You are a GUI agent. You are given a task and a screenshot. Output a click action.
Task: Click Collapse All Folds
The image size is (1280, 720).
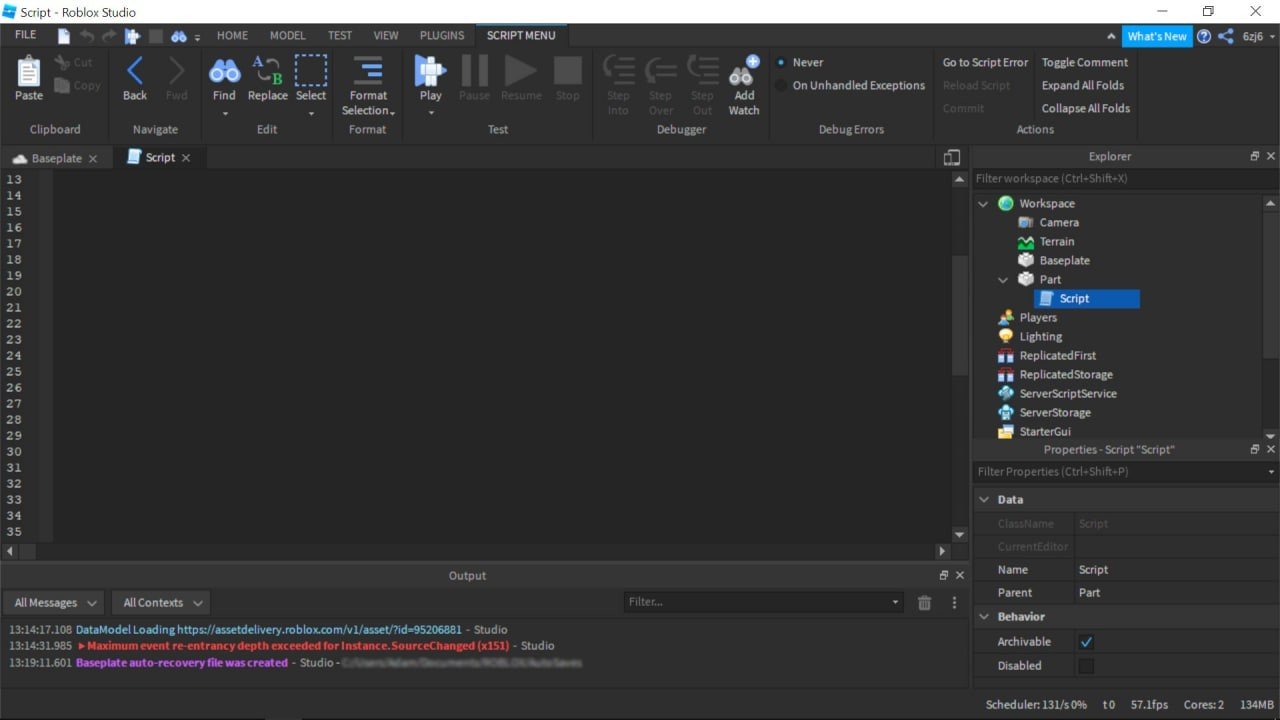click(x=1086, y=108)
